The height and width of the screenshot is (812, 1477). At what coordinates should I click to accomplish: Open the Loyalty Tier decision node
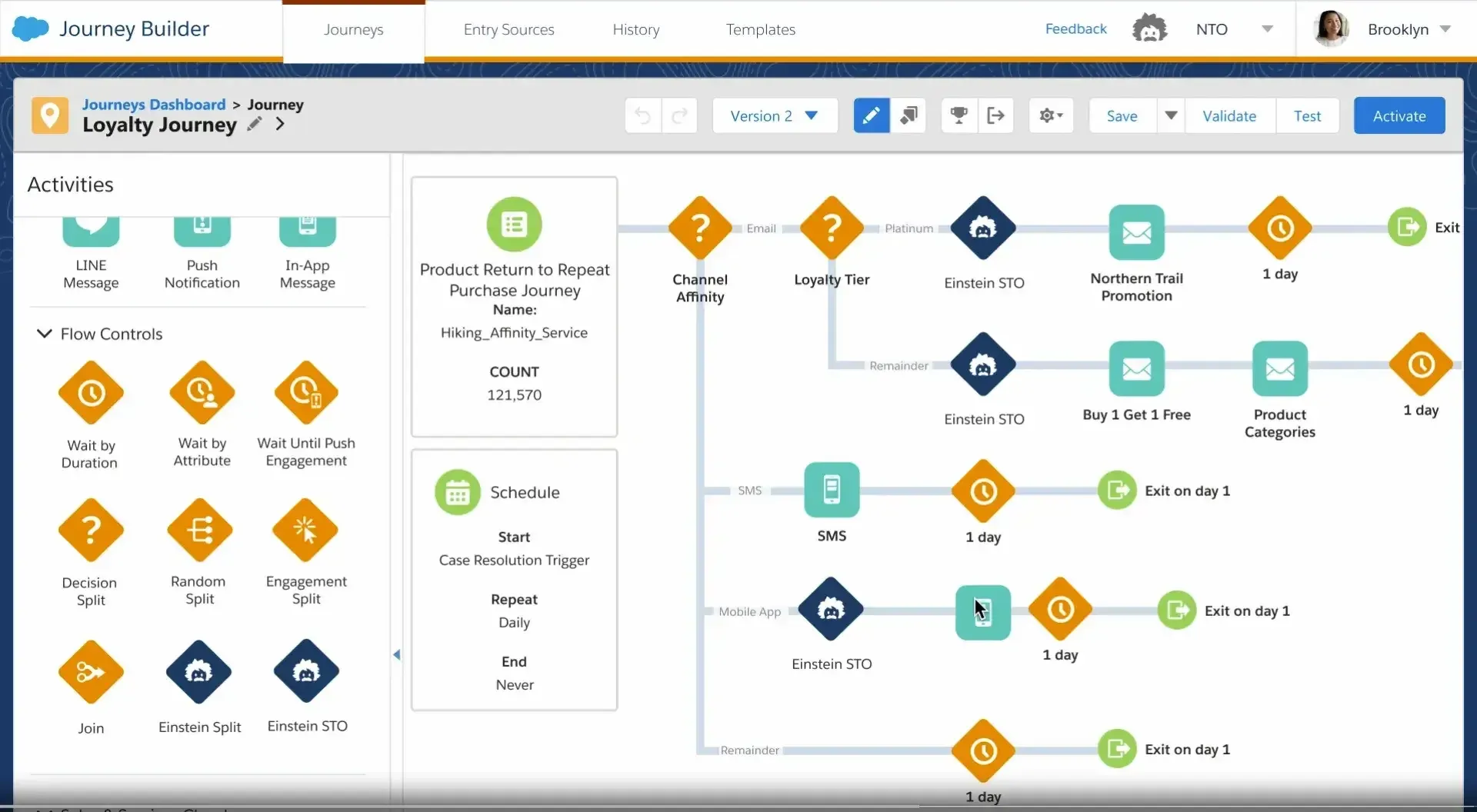pos(832,228)
